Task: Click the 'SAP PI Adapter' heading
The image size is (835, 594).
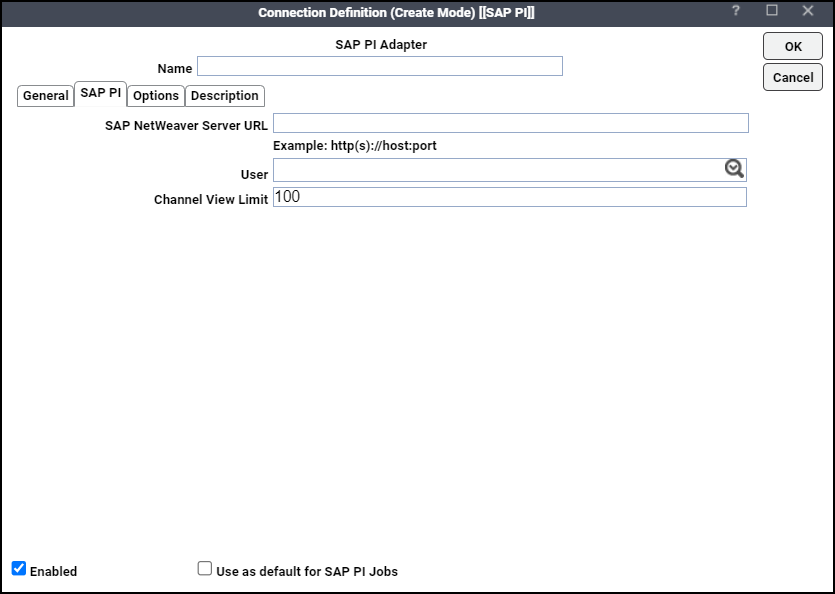Action: [x=381, y=45]
